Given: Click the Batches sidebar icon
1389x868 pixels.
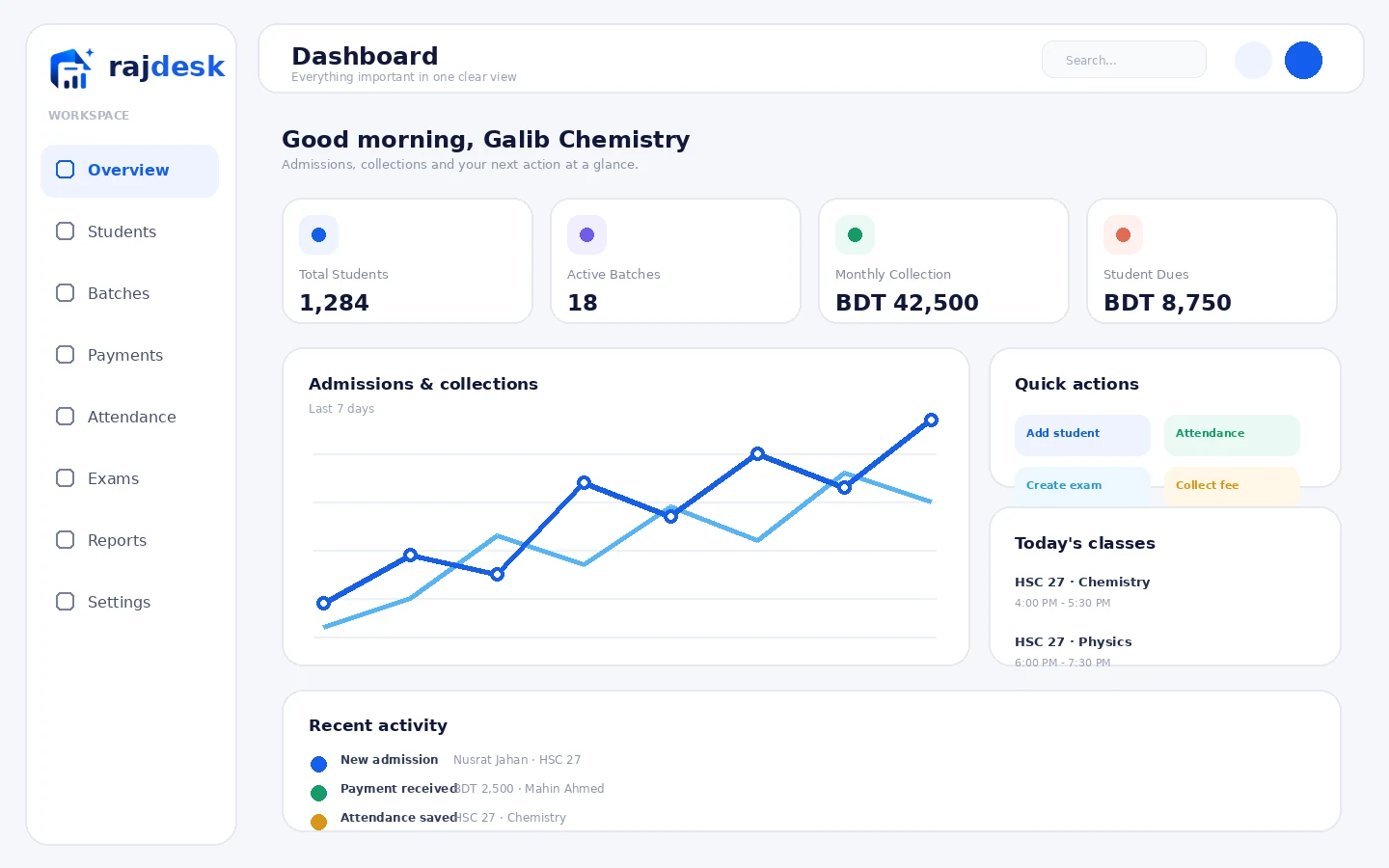Looking at the screenshot, I should (x=65, y=293).
